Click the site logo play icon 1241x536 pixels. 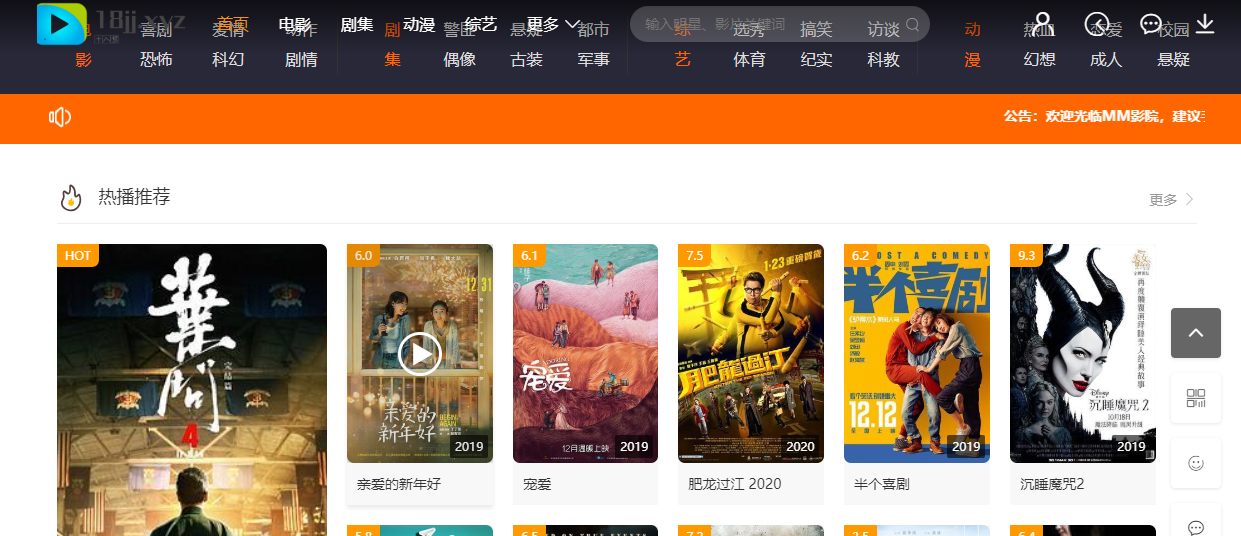[x=61, y=24]
